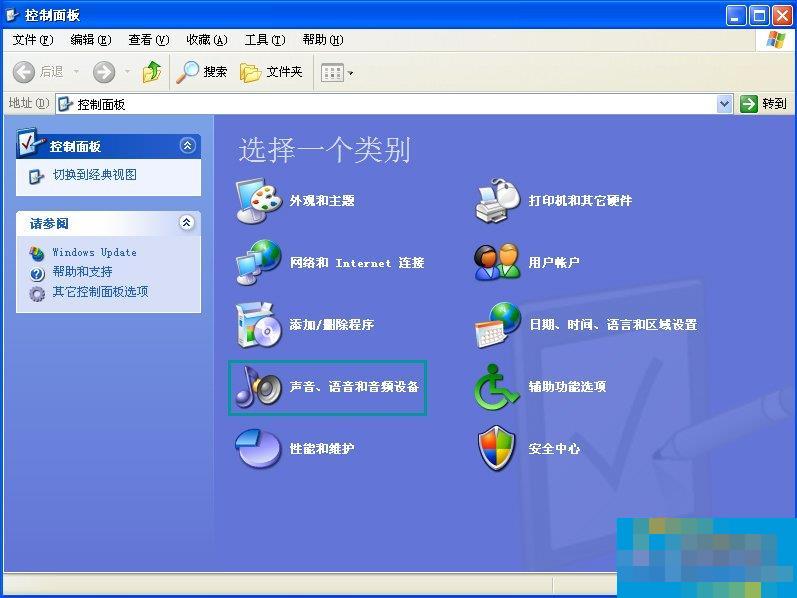The height and width of the screenshot is (598, 797).
Task: Open 网络和 Internet 连接 globe icon
Action: (x=258, y=263)
